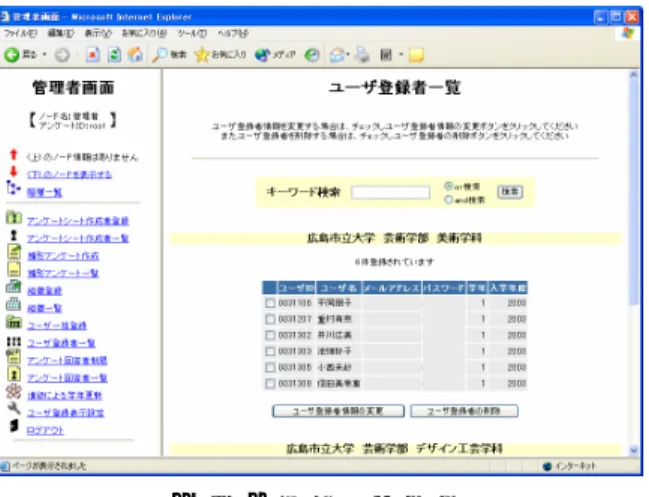Click the Home house icon
Image resolution: width=649 pixels, height=497 pixels.
[135, 55]
